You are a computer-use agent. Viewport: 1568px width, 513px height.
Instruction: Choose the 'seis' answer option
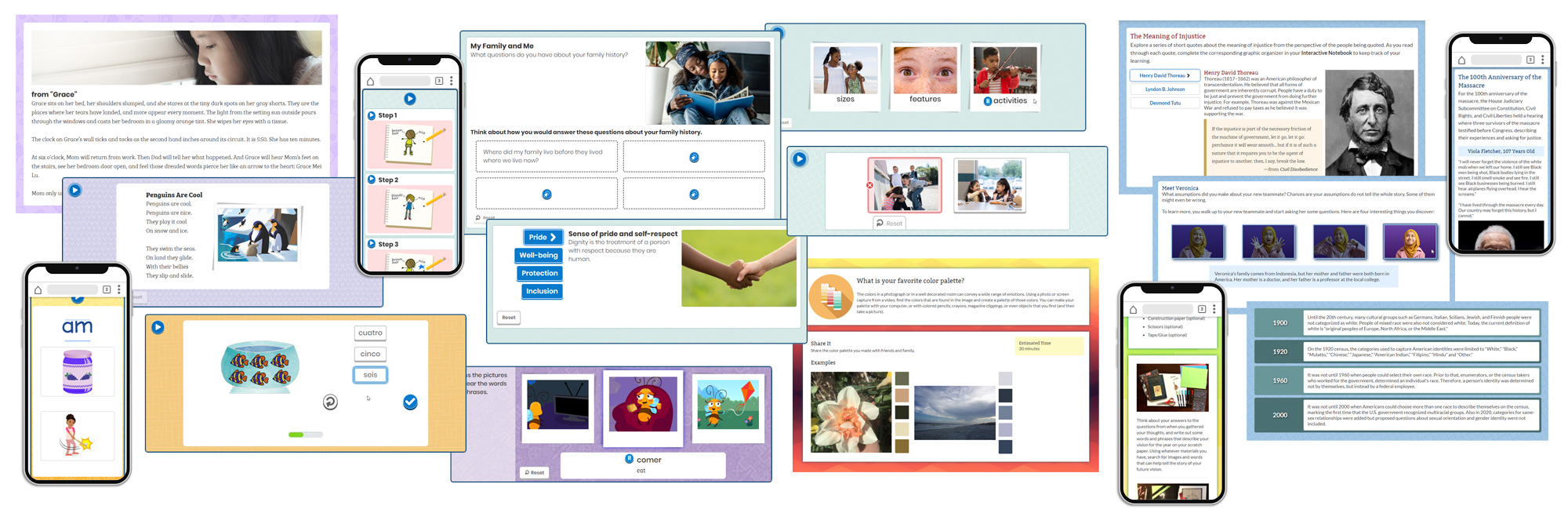pyautogui.click(x=370, y=375)
